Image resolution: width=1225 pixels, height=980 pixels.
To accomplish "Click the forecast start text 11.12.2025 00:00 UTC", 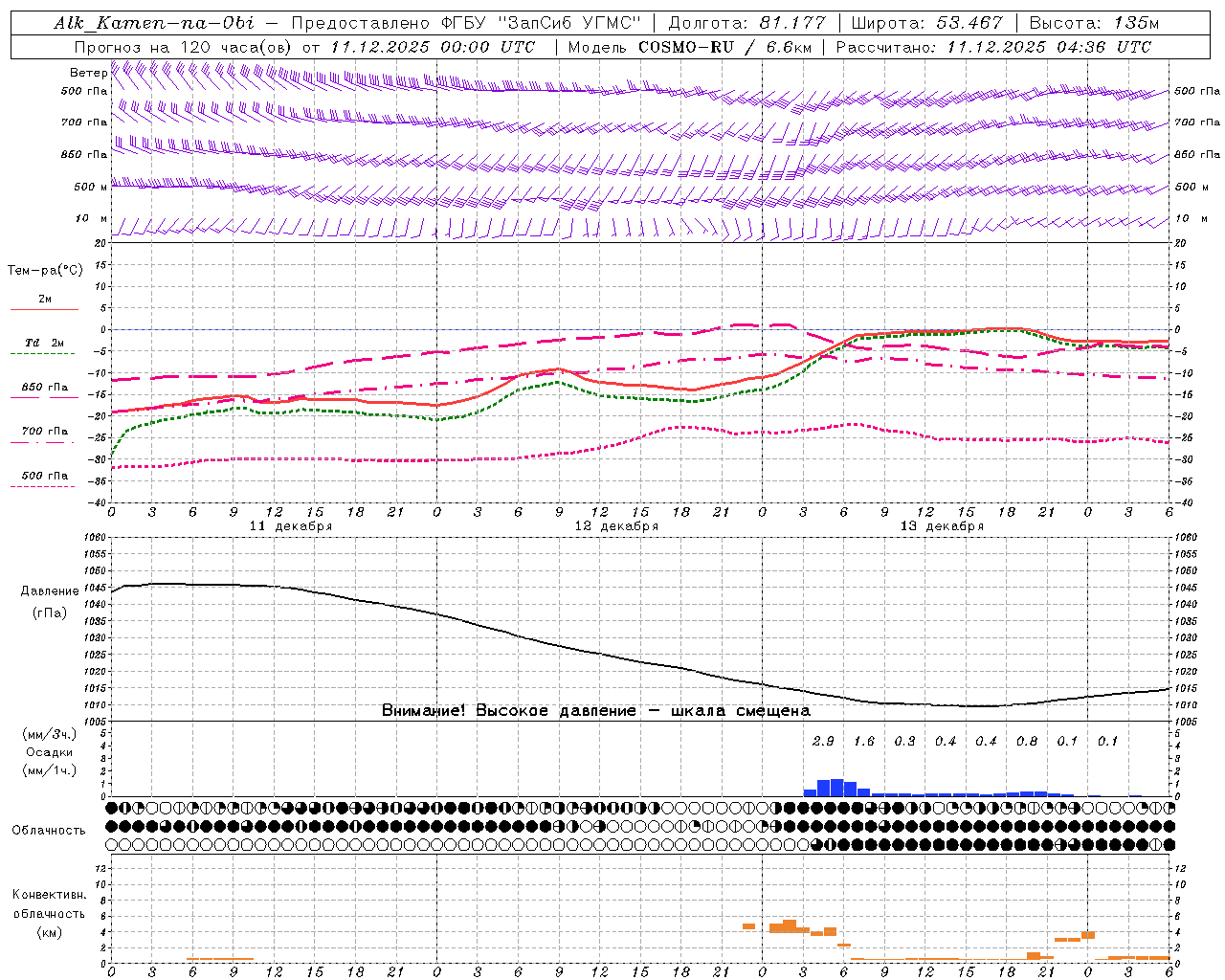I will click(433, 46).
